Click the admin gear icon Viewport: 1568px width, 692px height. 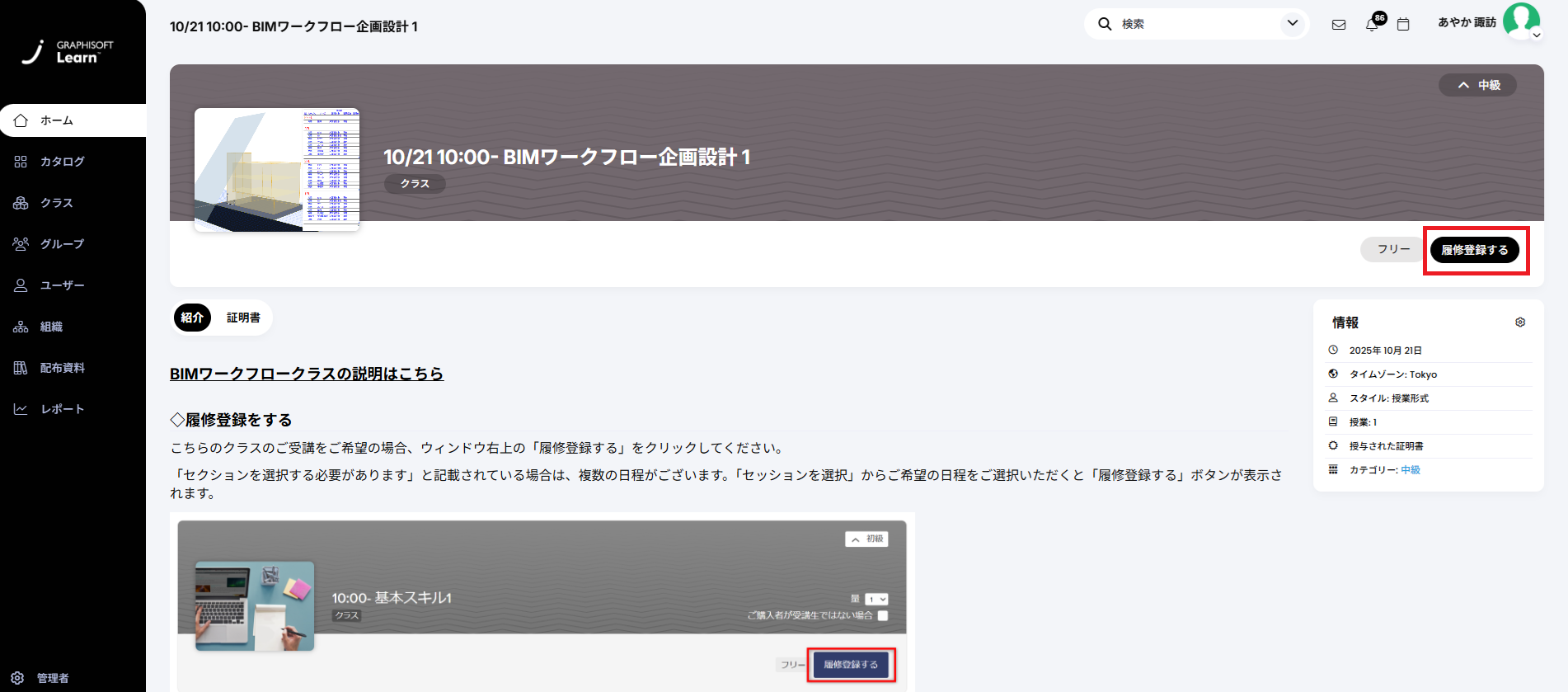(17, 678)
